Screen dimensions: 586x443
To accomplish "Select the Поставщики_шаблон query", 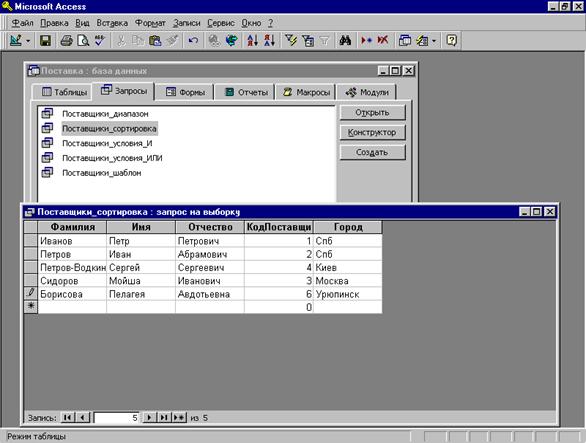I will point(102,173).
